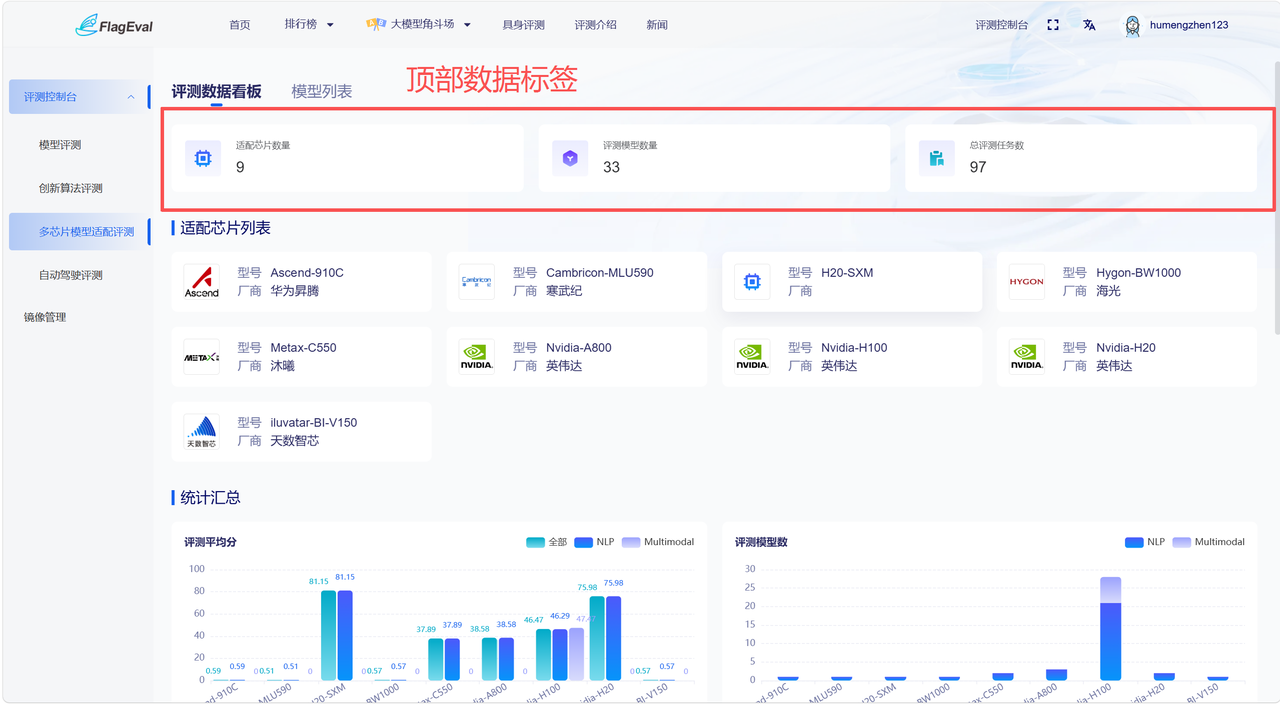Click the 适配芯片数量 value 9
Image resolution: width=1280 pixels, height=705 pixels.
coord(240,167)
